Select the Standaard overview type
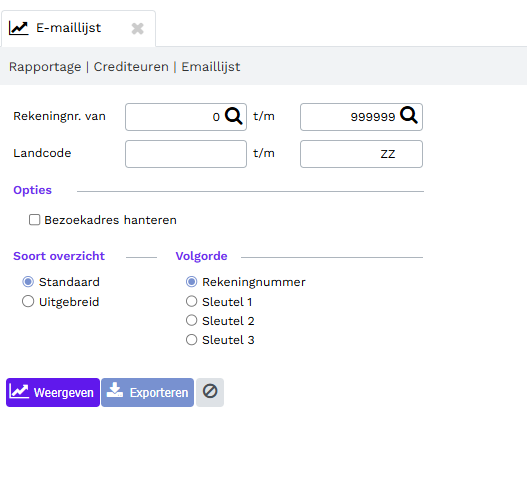Viewport: 527px width, 504px height. coord(28,282)
